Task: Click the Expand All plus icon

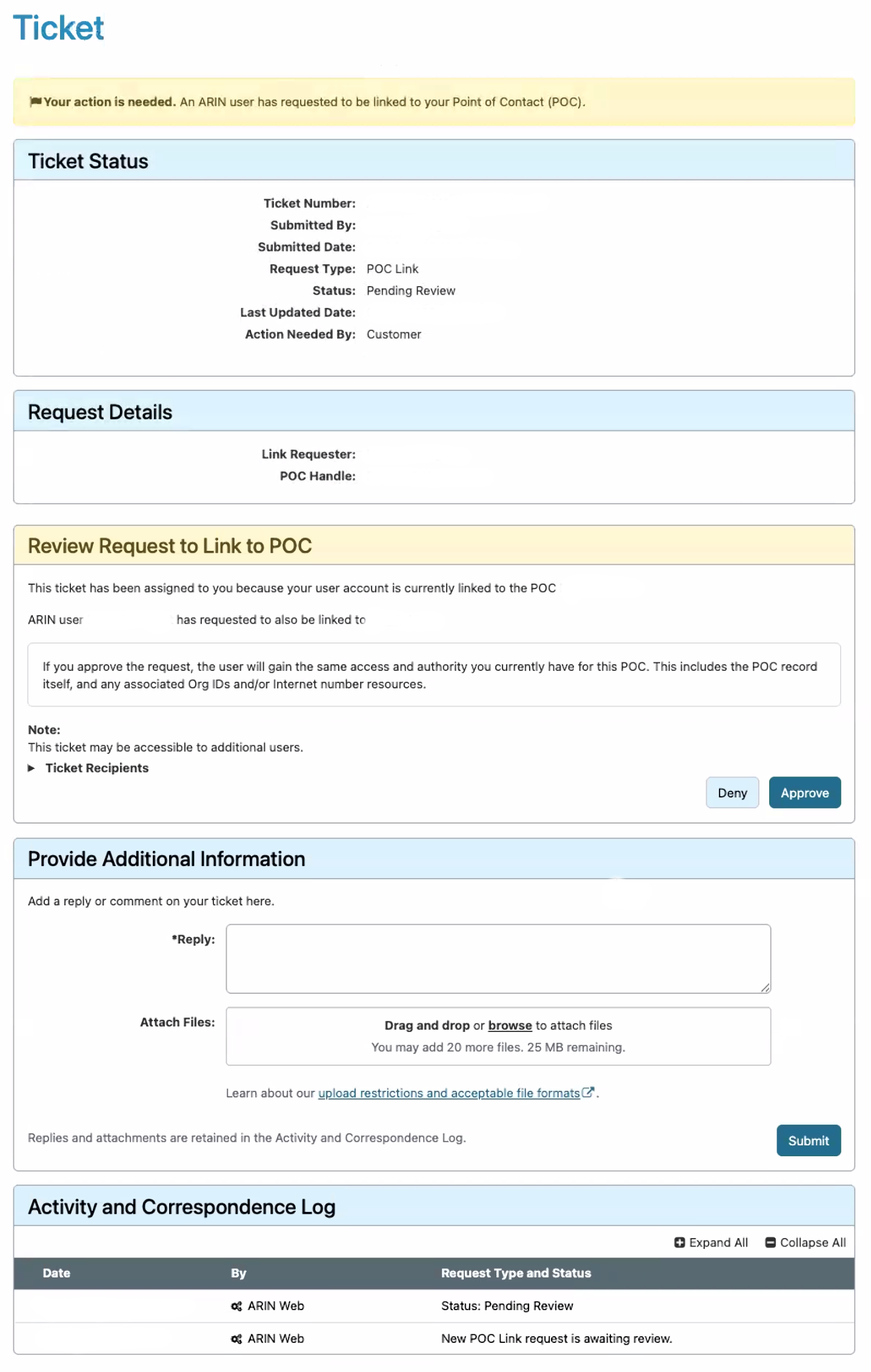Action: point(679,1242)
